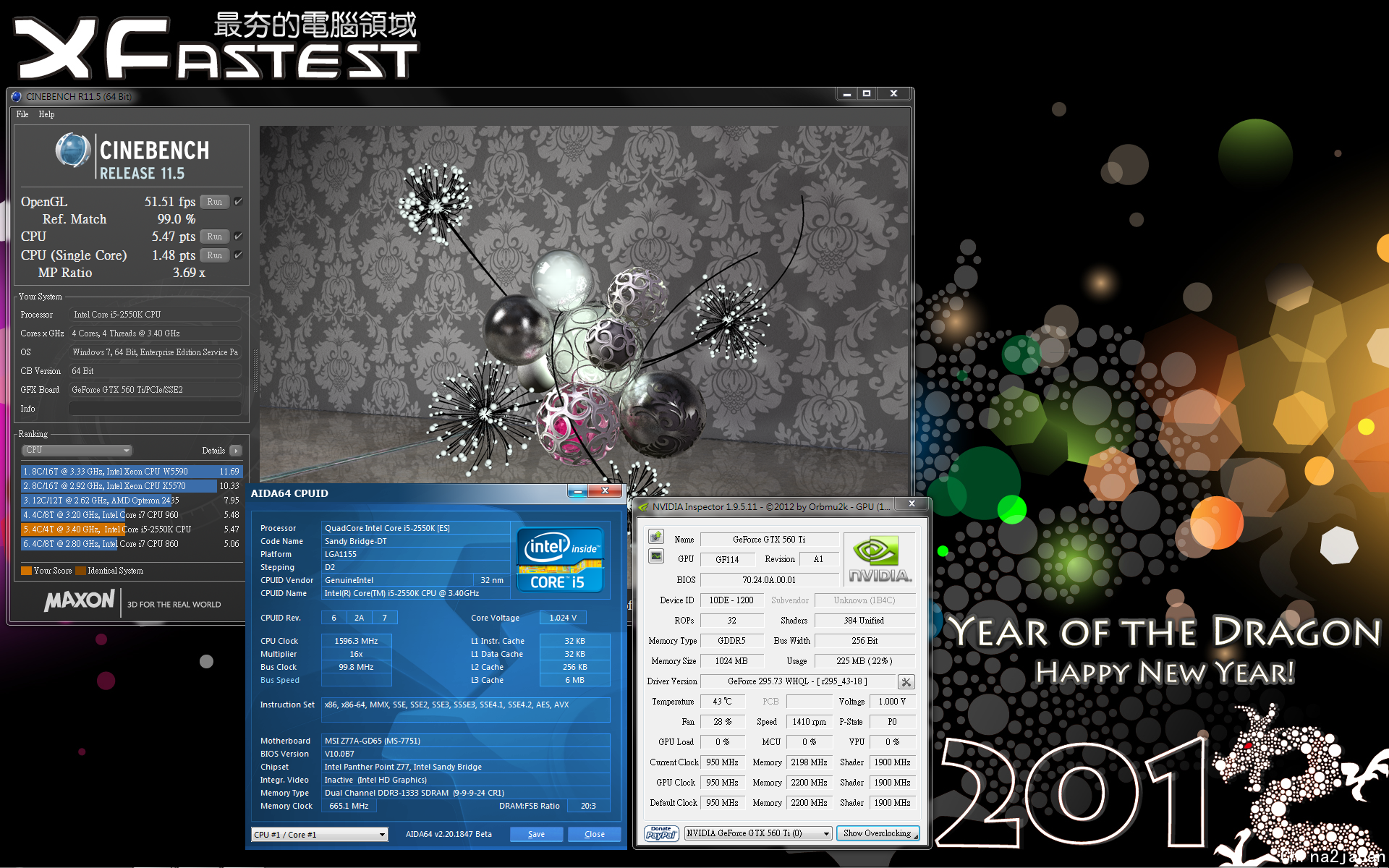Select the highlighted i5-2550K ranking row
This screenshot has width=1389, height=868.
(132, 529)
